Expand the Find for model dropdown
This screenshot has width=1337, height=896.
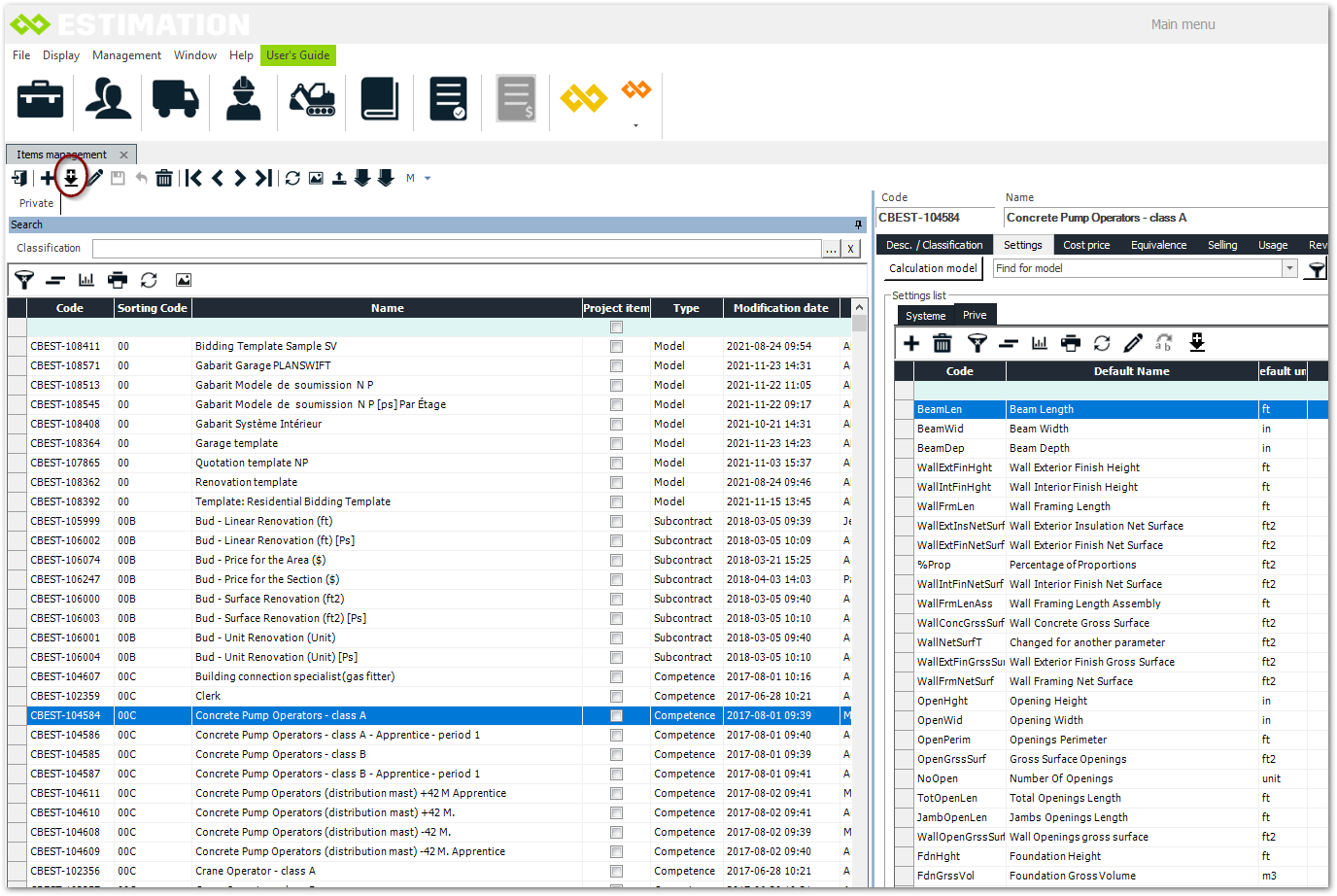pyautogui.click(x=1289, y=268)
